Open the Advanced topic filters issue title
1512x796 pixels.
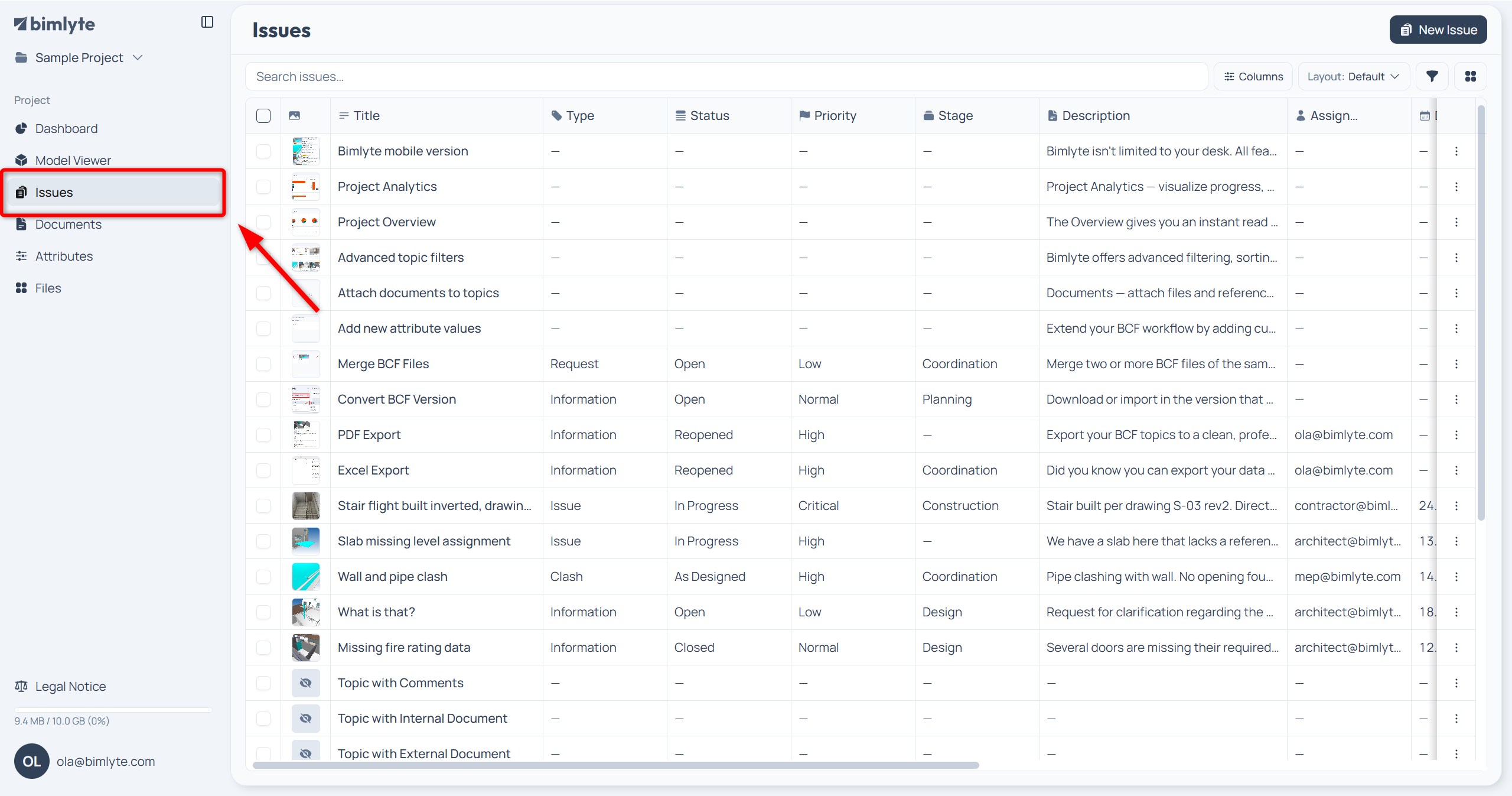(x=400, y=258)
